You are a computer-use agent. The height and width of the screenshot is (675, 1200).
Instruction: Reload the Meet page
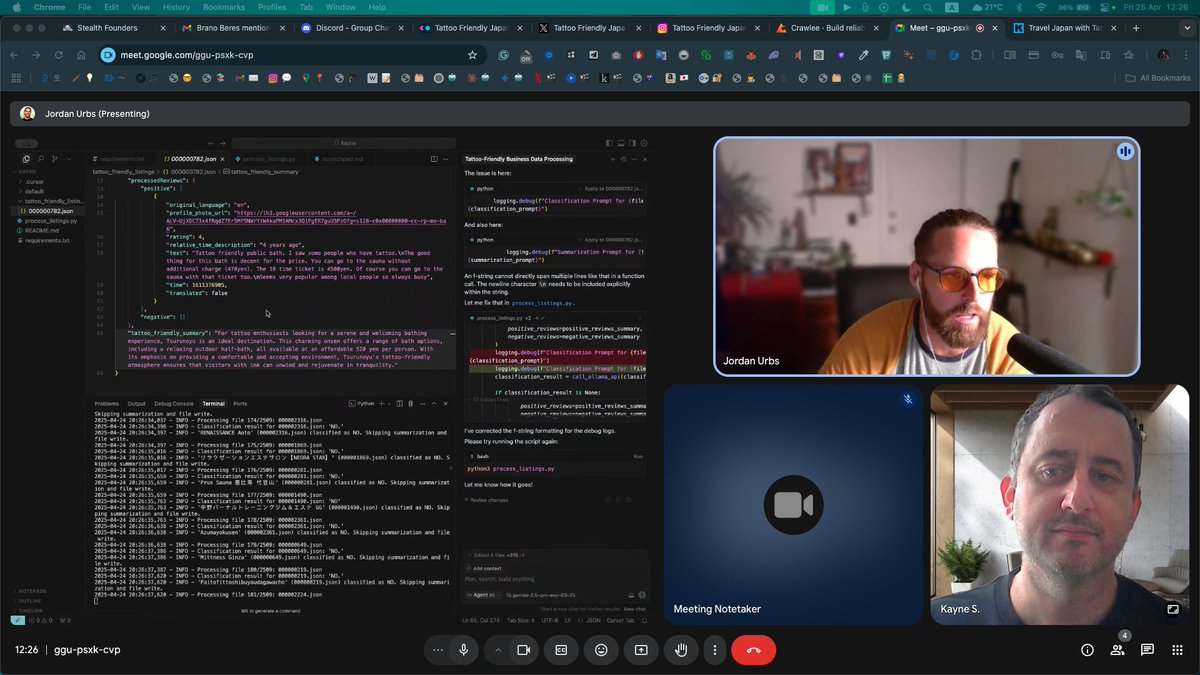(x=58, y=55)
